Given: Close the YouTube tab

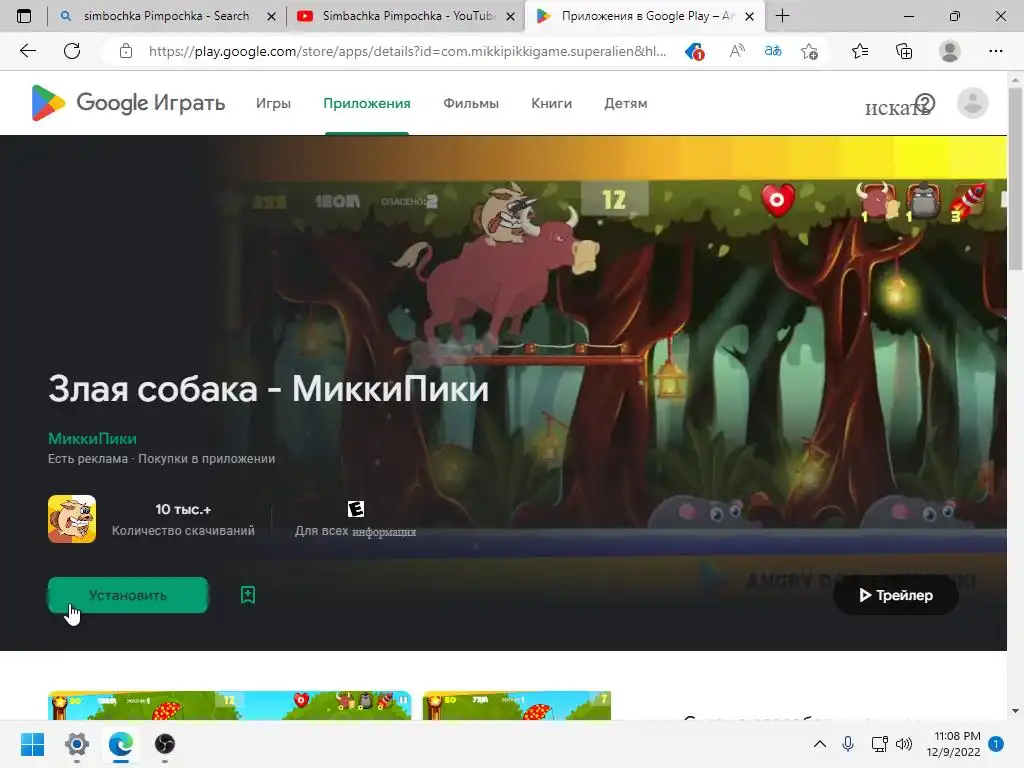Looking at the screenshot, I should [511, 16].
